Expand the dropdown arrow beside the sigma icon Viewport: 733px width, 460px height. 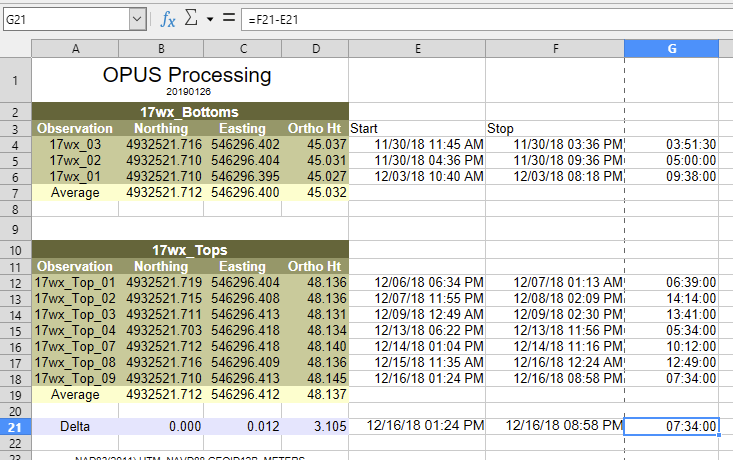[210, 19]
